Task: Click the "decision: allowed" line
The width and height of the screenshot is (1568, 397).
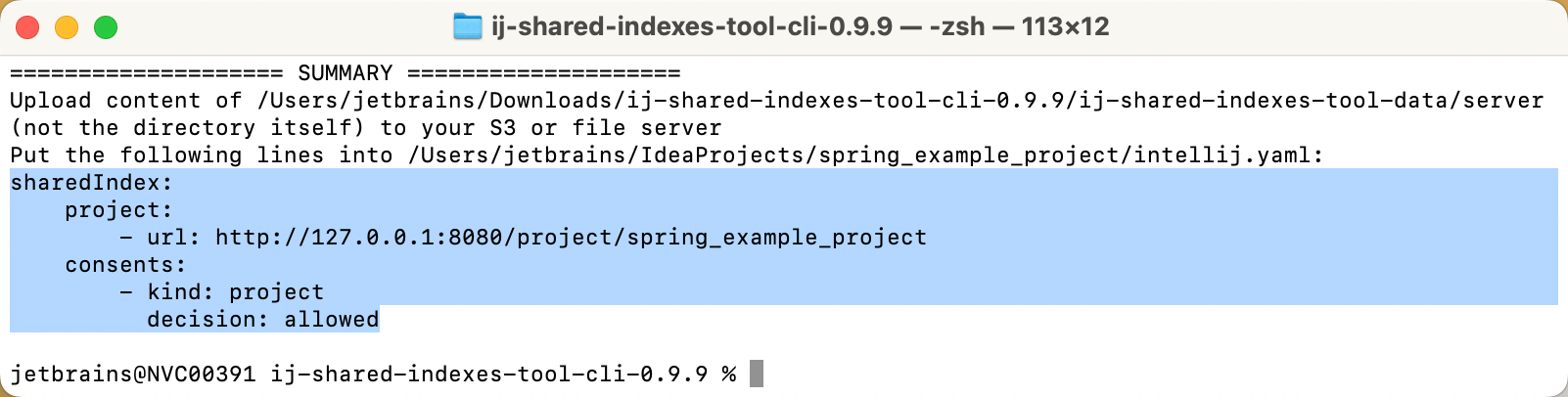Action: [262, 320]
